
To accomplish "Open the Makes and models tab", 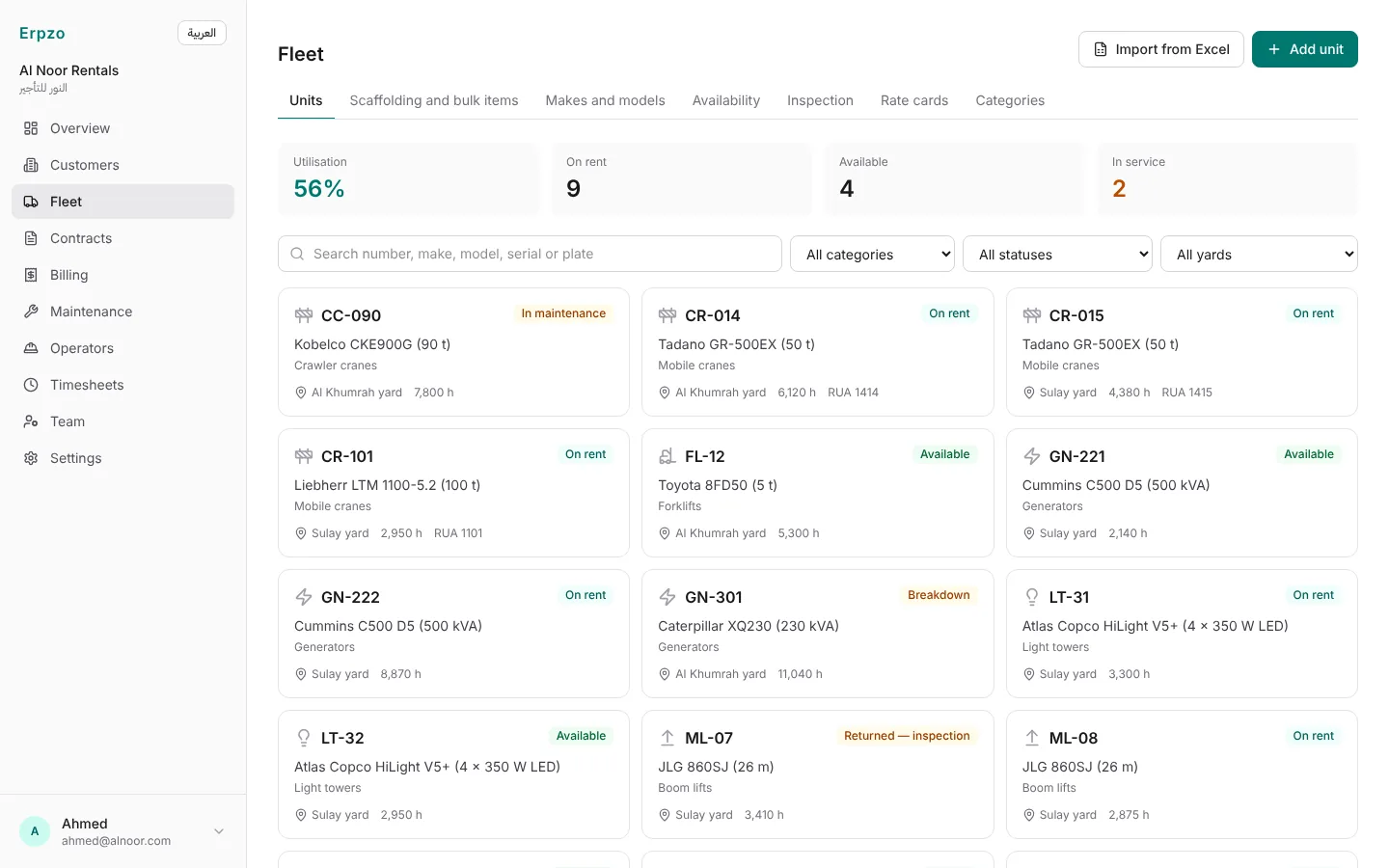I will coord(605,100).
